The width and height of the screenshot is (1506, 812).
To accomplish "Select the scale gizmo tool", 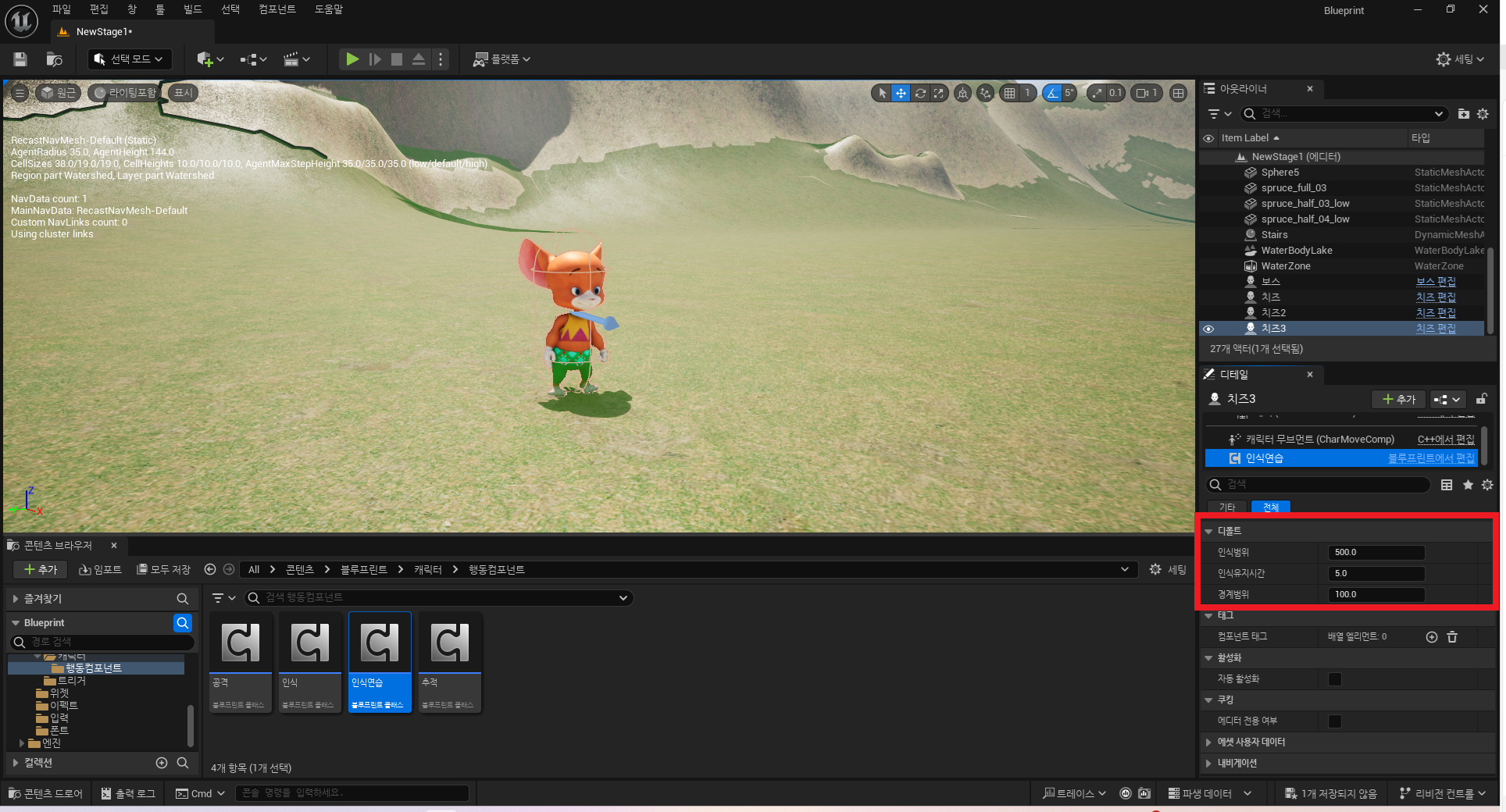I will coord(939,93).
